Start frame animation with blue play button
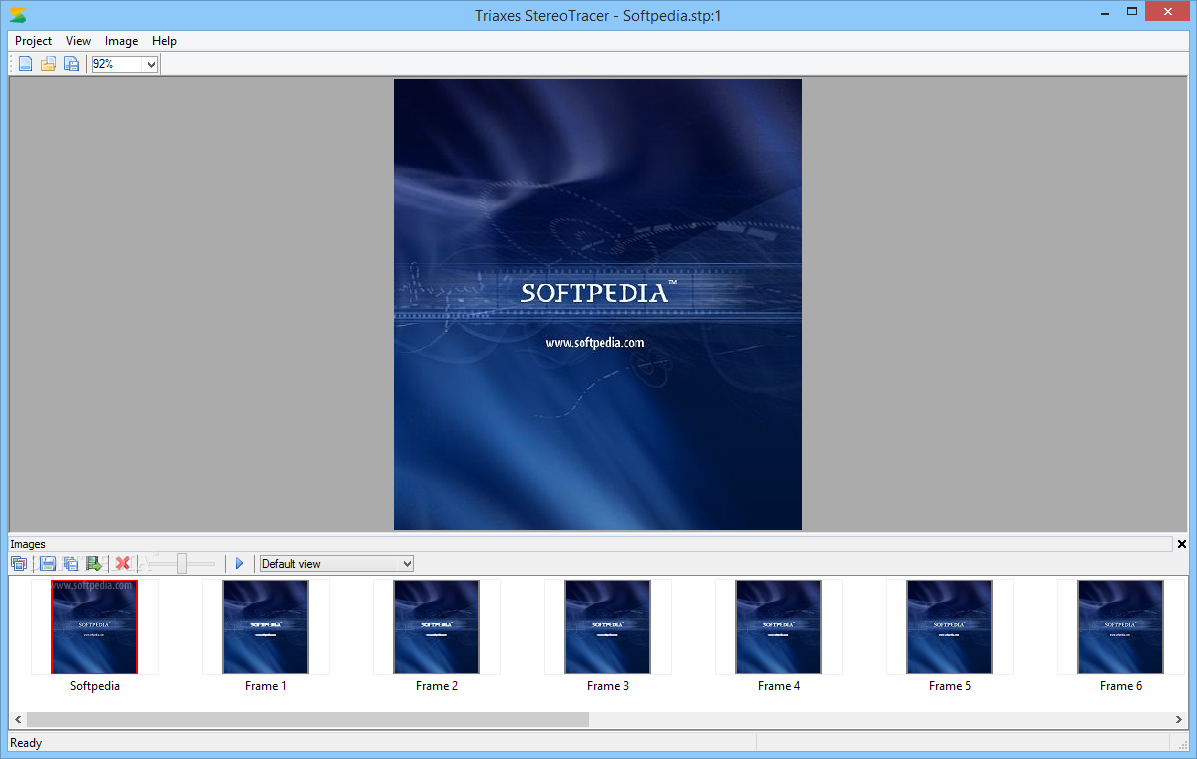The width and height of the screenshot is (1197, 759). (239, 564)
